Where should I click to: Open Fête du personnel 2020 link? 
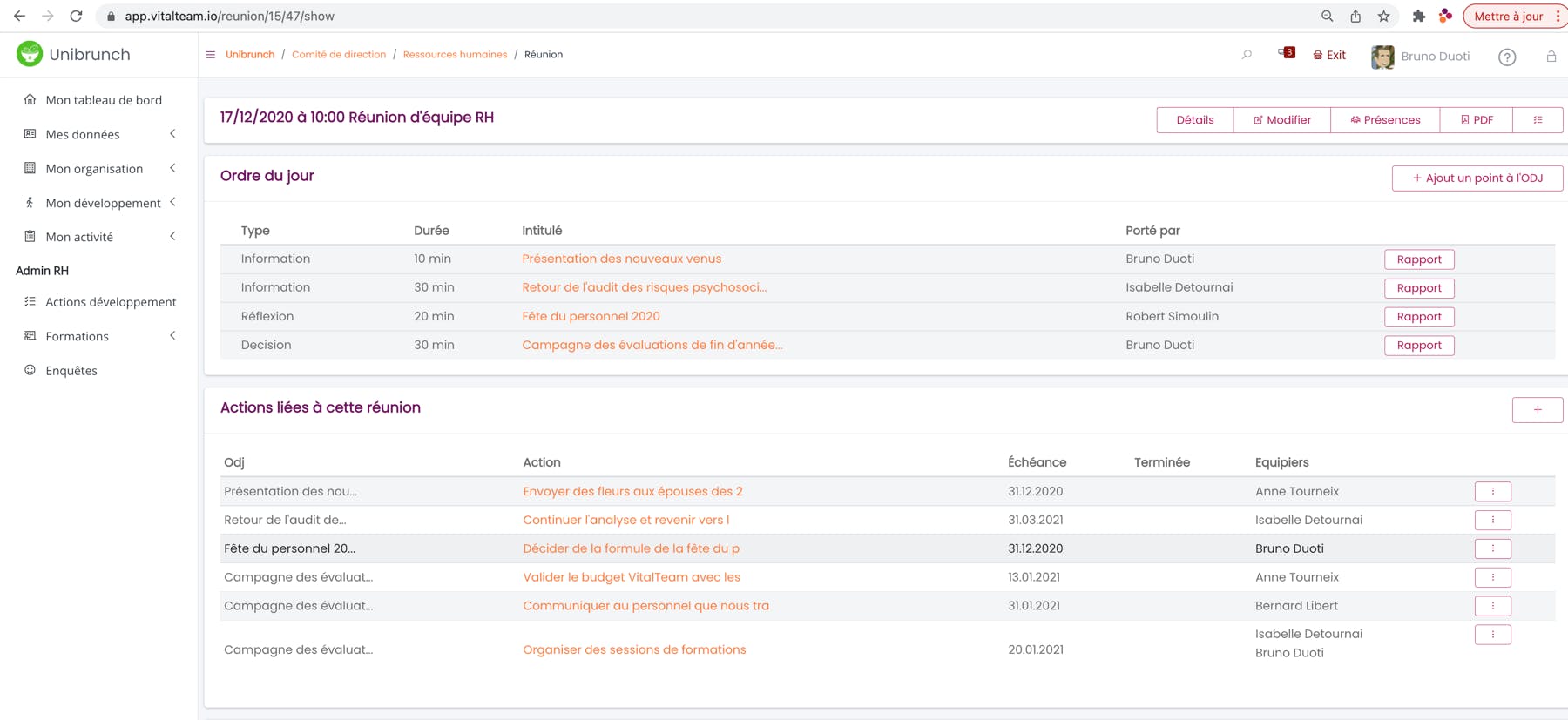click(591, 316)
